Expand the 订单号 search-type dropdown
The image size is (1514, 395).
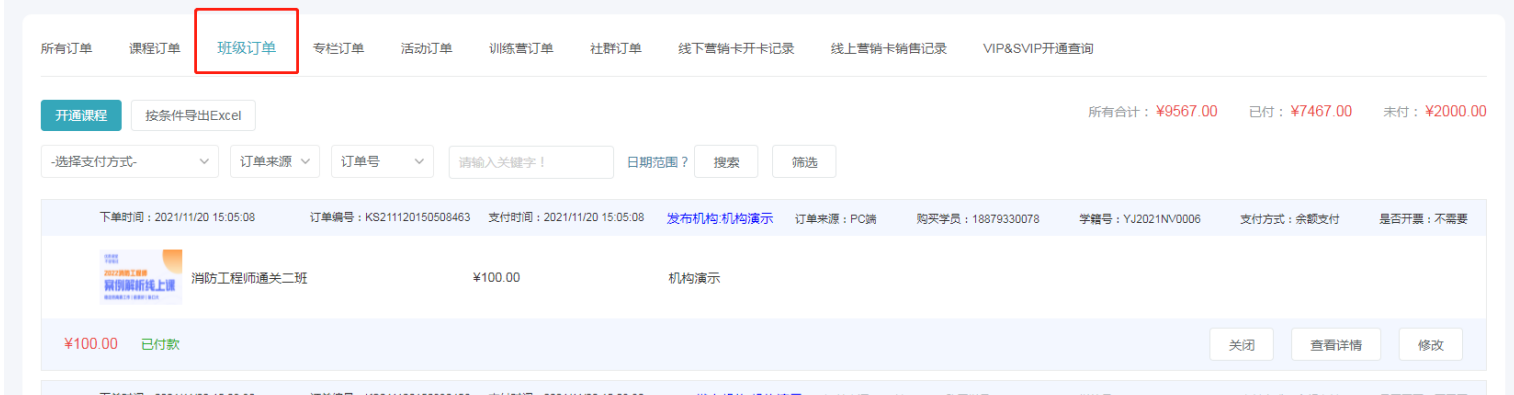(382, 161)
